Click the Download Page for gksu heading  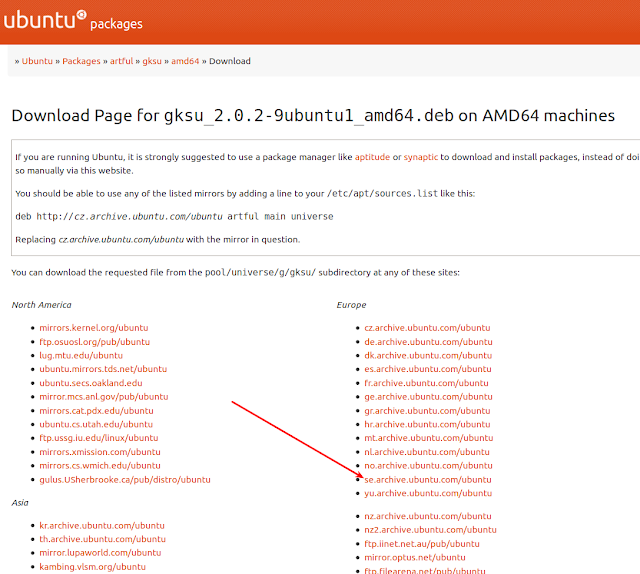313,116
